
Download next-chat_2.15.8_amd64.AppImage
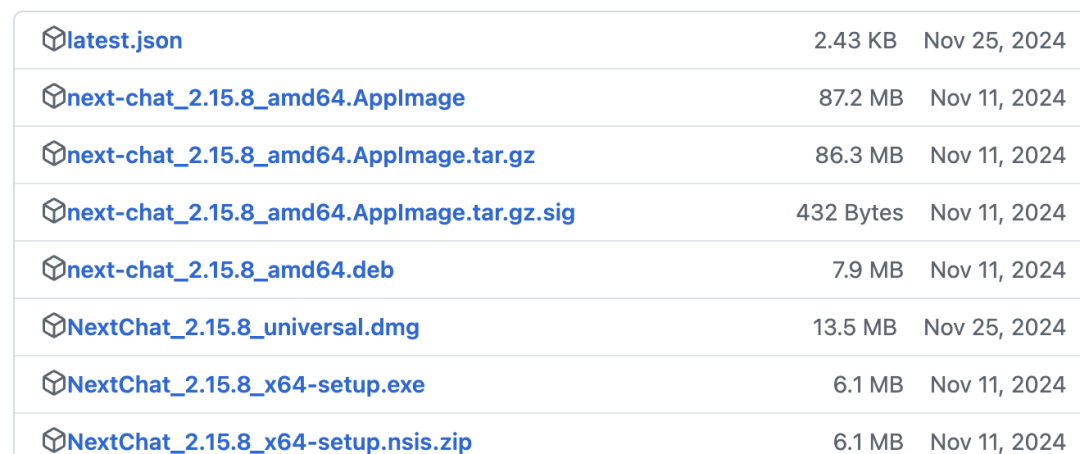[x=265, y=98]
